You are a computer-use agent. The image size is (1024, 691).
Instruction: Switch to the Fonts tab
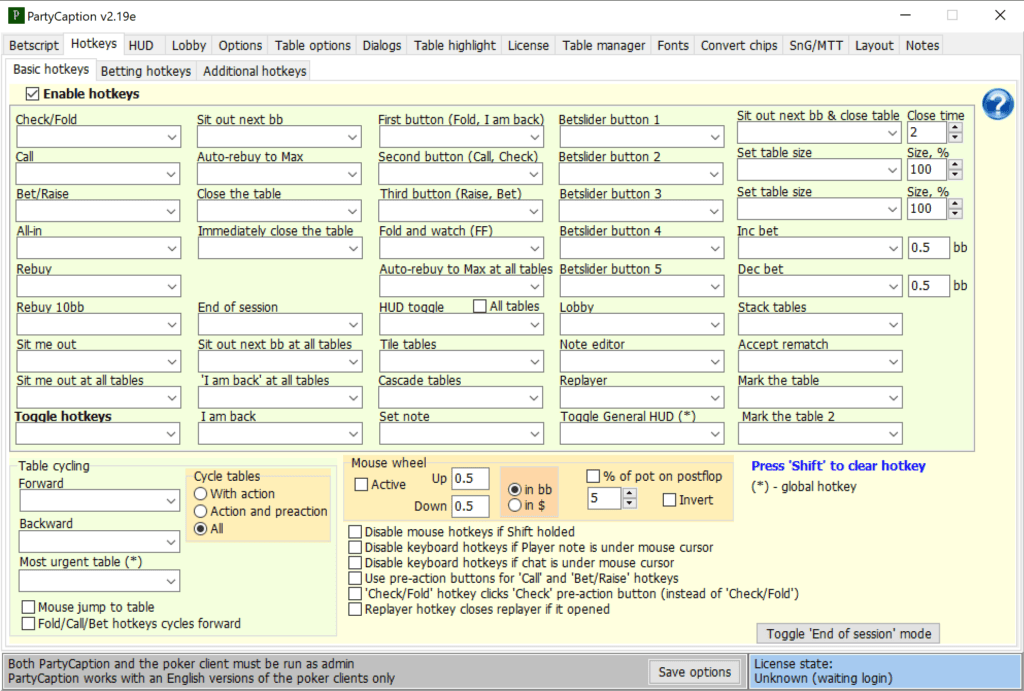tap(673, 46)
